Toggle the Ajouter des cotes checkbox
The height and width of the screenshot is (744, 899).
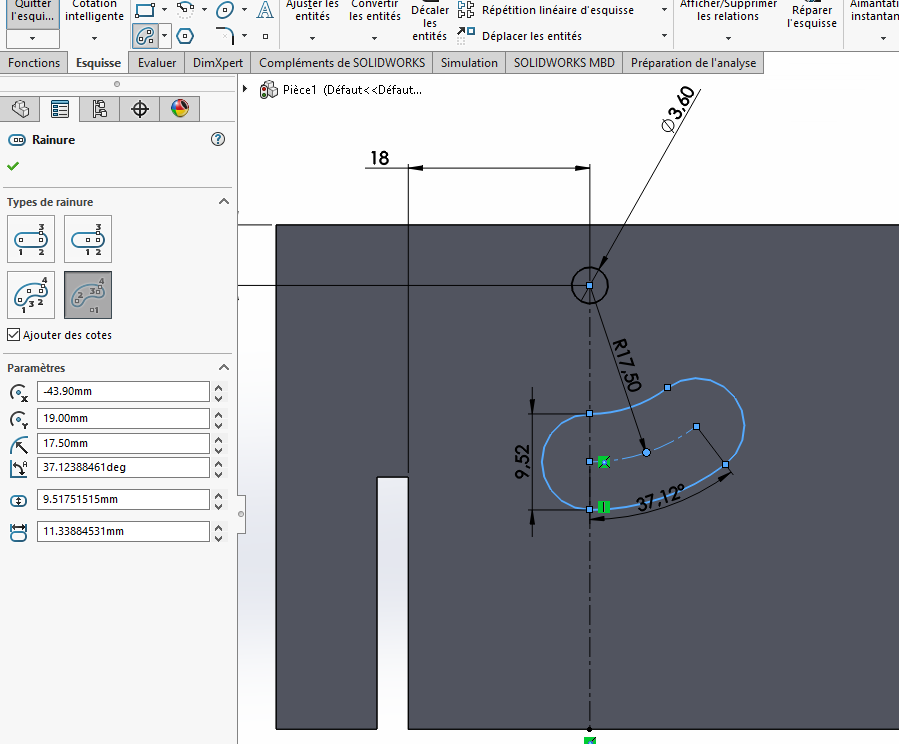13,335
